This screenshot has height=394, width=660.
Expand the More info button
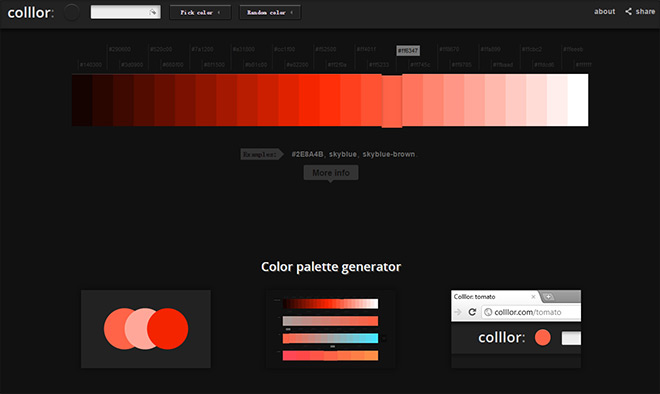[x=331, y=173]
